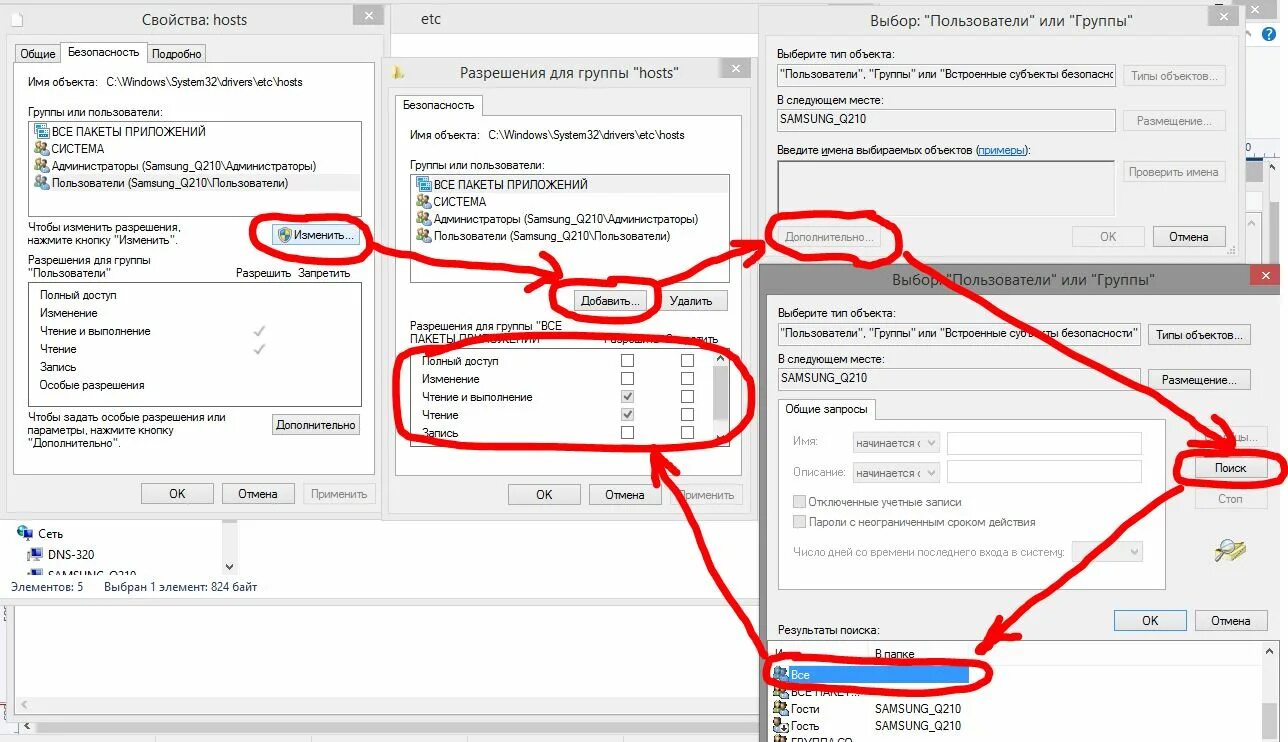Click the folder icon in permissions dialog title bar
This screenshot has width=1288, height=742.
tap(399, 72)
